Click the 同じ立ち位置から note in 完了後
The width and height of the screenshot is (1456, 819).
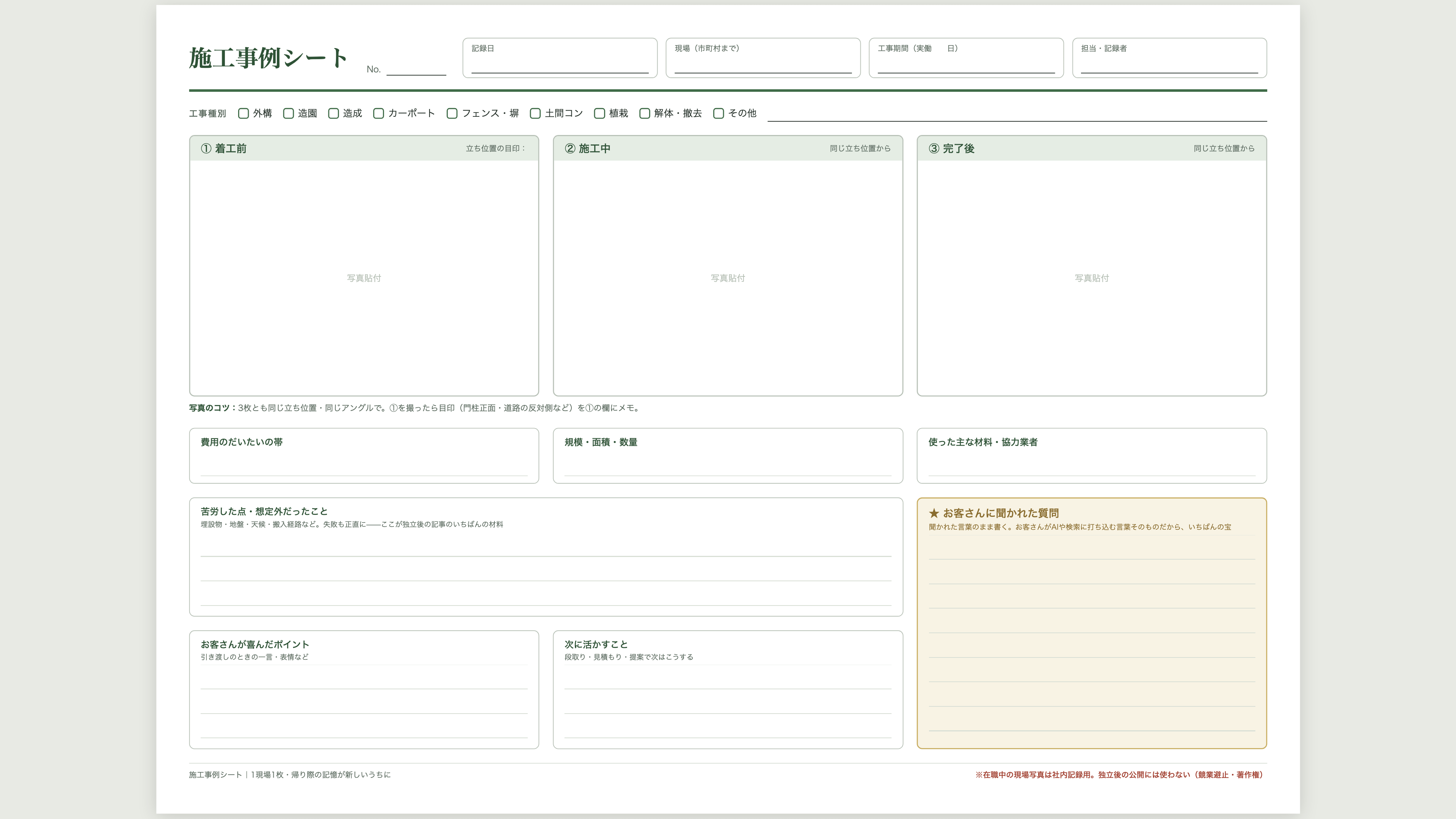point(1224,149)
